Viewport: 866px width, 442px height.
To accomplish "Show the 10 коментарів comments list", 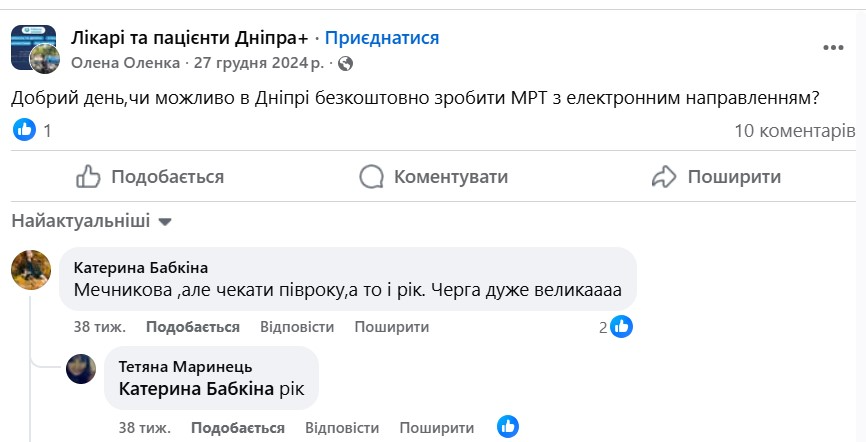I will [794, 130].
